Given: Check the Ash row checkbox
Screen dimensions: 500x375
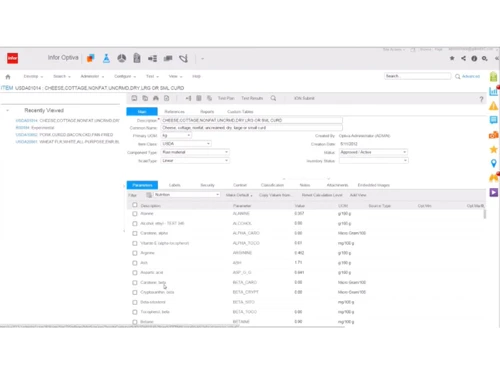Looking at the screenshot, I should tap(135, 263).
